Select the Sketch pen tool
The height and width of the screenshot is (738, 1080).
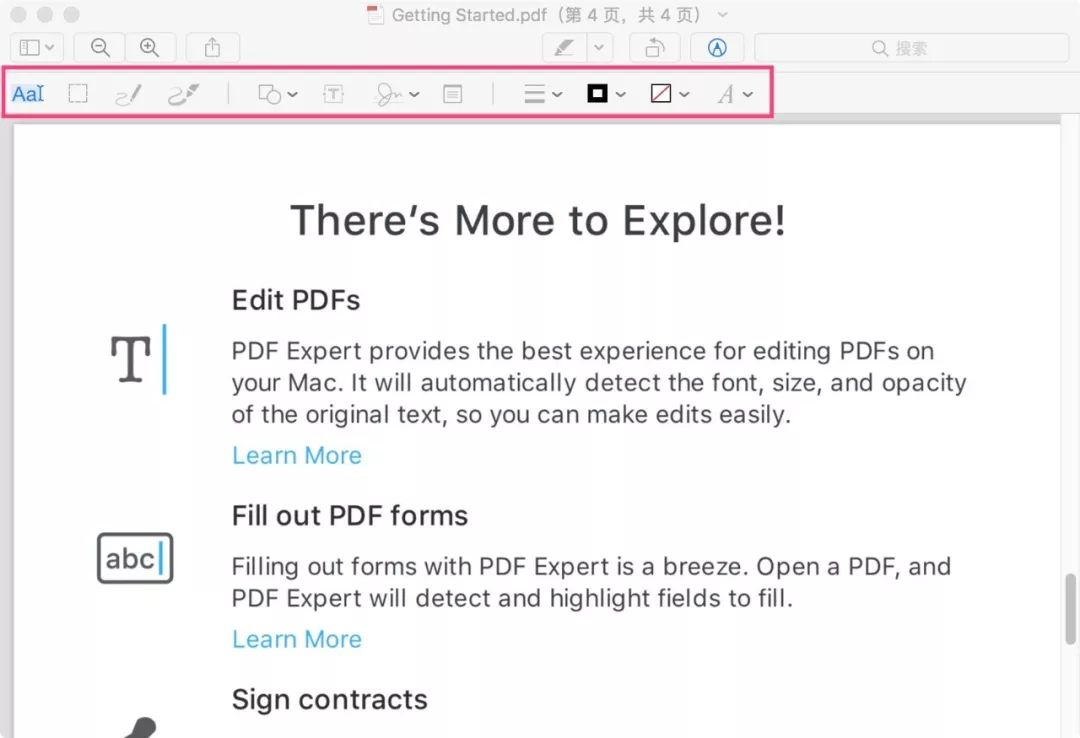coord(128,94)
